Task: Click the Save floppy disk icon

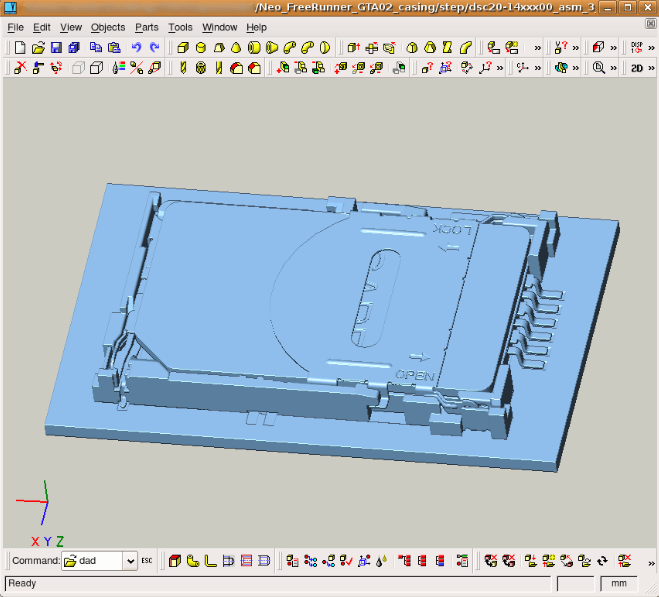Action: [x=56, y=47]
